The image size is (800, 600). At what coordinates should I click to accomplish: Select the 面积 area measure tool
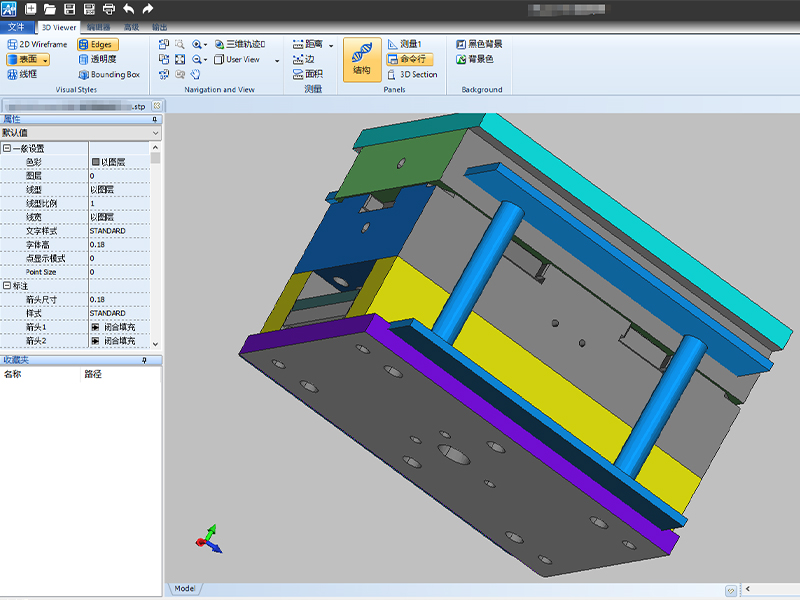coord(308,74)
